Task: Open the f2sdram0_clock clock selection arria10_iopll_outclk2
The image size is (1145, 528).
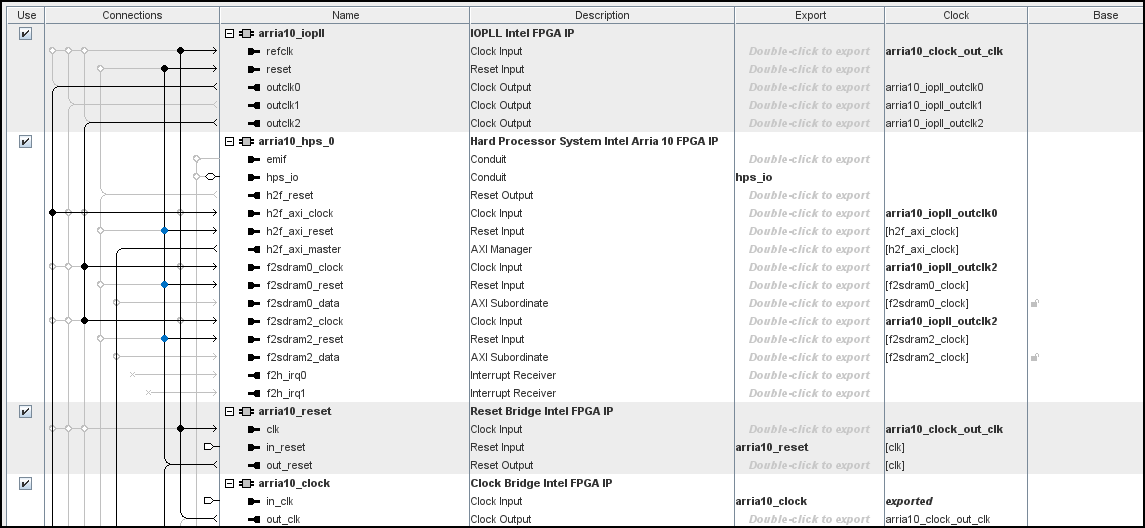Action: point(941,268)
